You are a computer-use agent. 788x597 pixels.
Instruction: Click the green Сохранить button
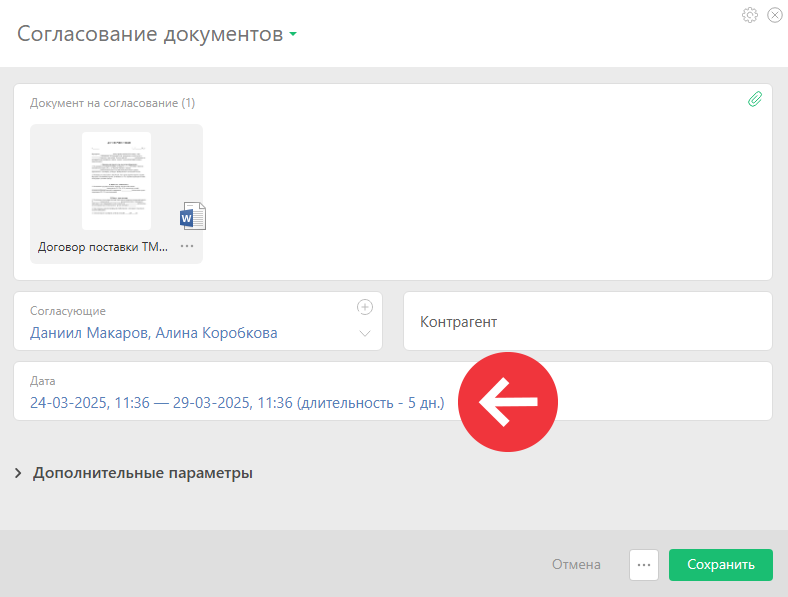pyautogui.click(x=721, y=565)
